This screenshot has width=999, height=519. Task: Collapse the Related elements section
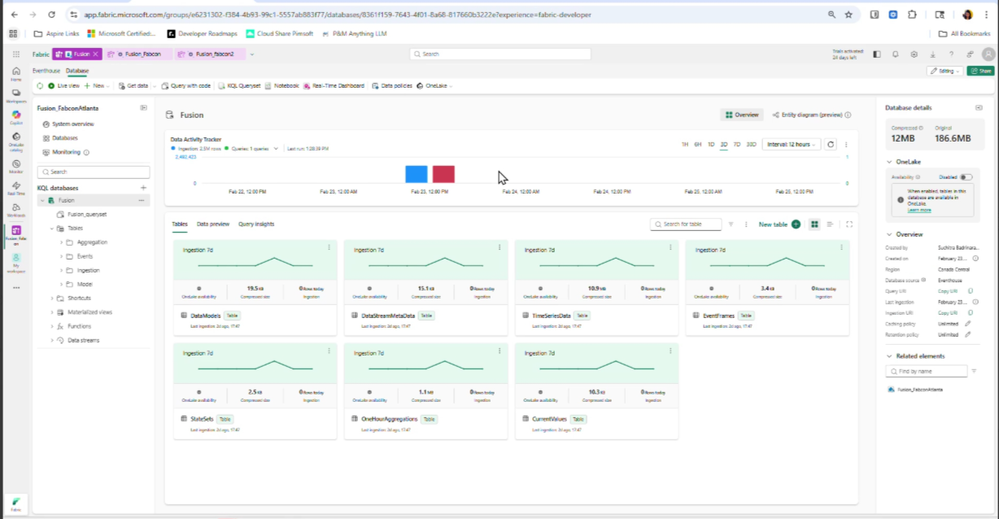pos(889,356)
